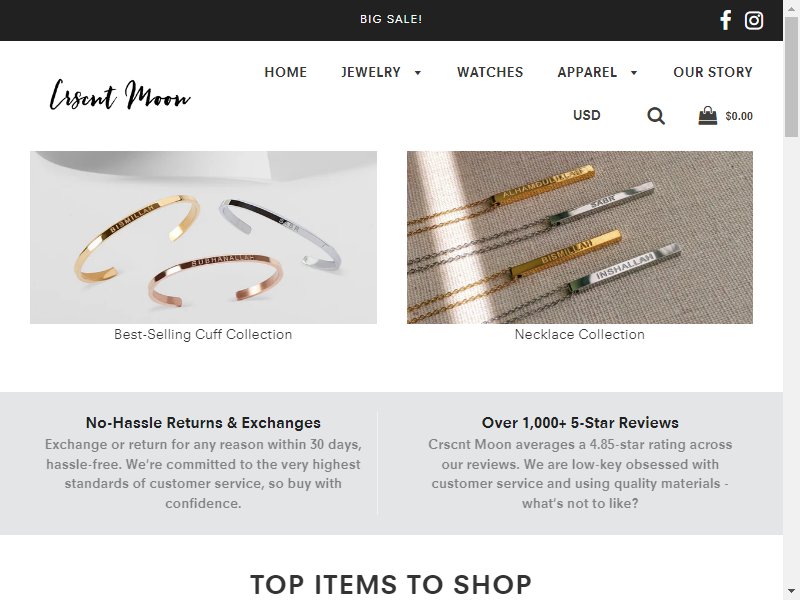Click the BIG SALE! announcement banner
This screenshot has width=800, height=600.
coord(391,19)
